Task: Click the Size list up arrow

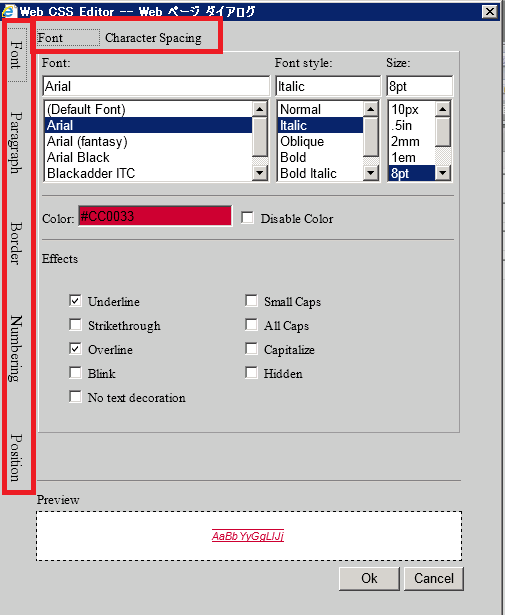Action: point(443,109)
